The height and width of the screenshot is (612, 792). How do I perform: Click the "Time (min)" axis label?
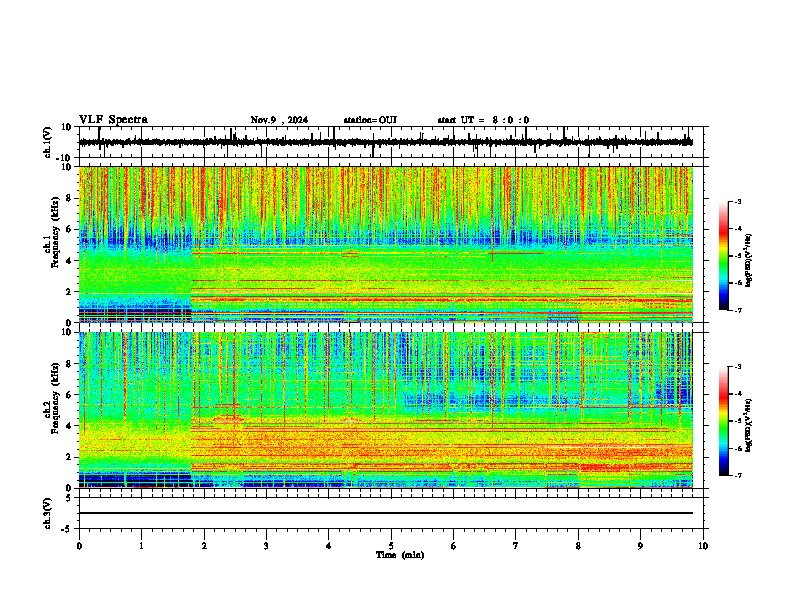tap(400, 555)
